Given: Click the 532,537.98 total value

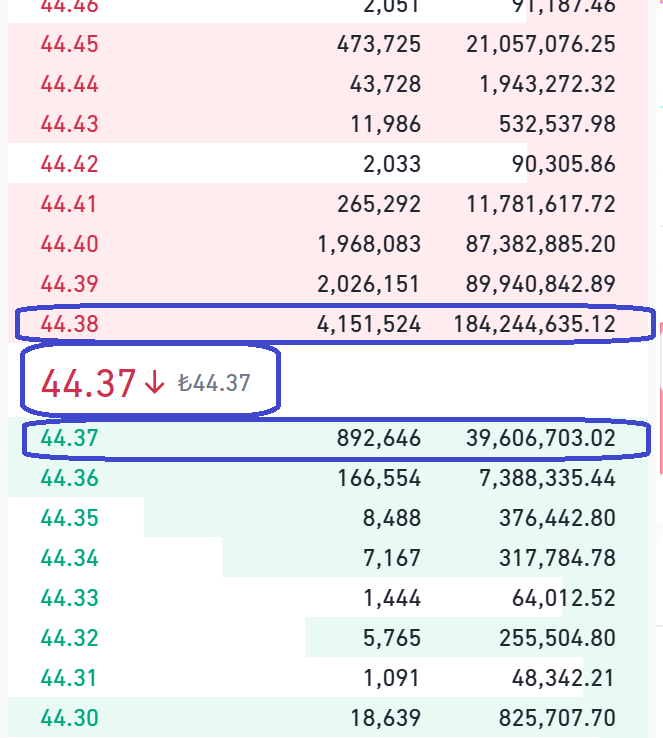Looking at the screenshot, I should [557, 124].
